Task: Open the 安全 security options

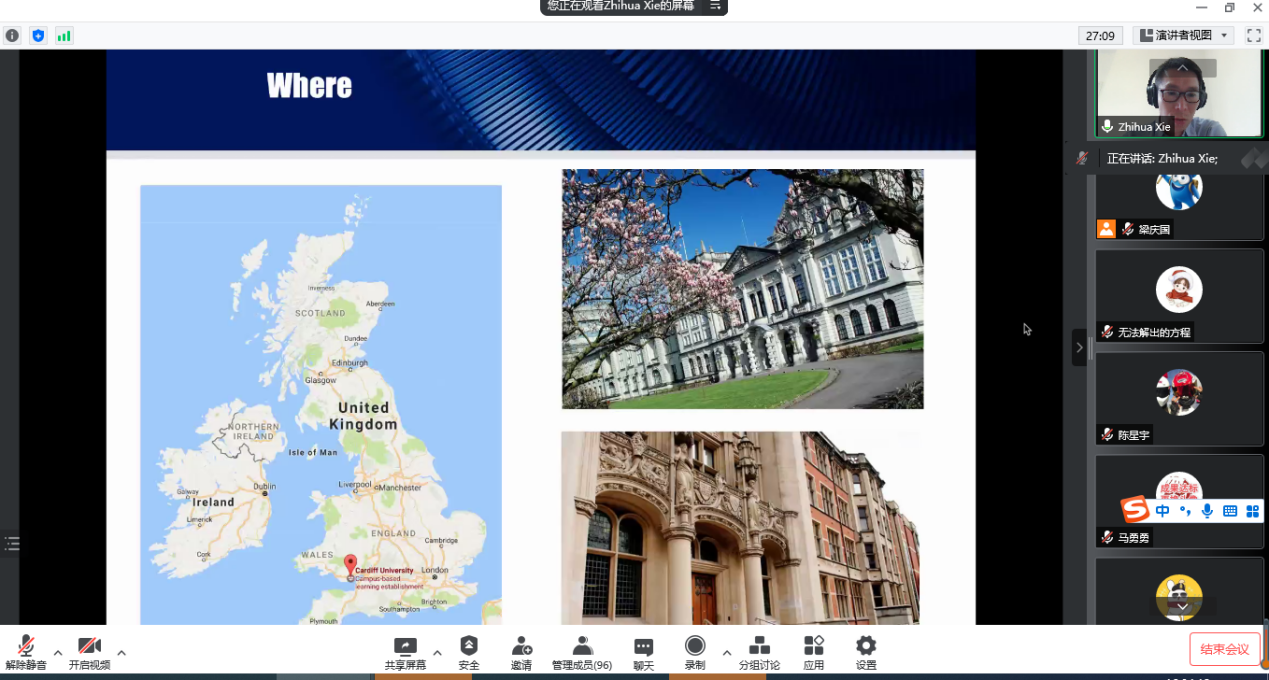Action: tap(469, 652)
